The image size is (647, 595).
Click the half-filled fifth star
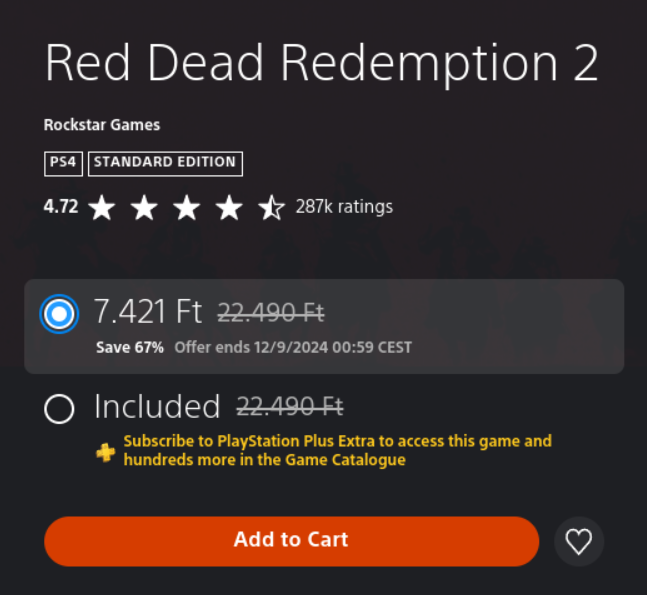271,208
